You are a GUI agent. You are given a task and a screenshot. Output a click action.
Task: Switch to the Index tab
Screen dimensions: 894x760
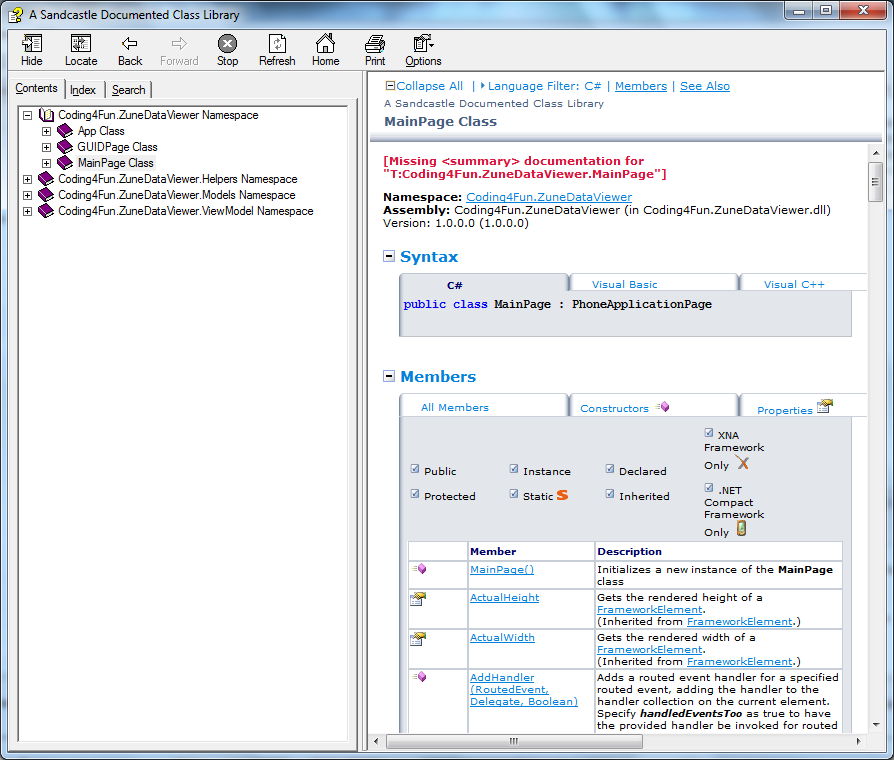coord(83,90)
